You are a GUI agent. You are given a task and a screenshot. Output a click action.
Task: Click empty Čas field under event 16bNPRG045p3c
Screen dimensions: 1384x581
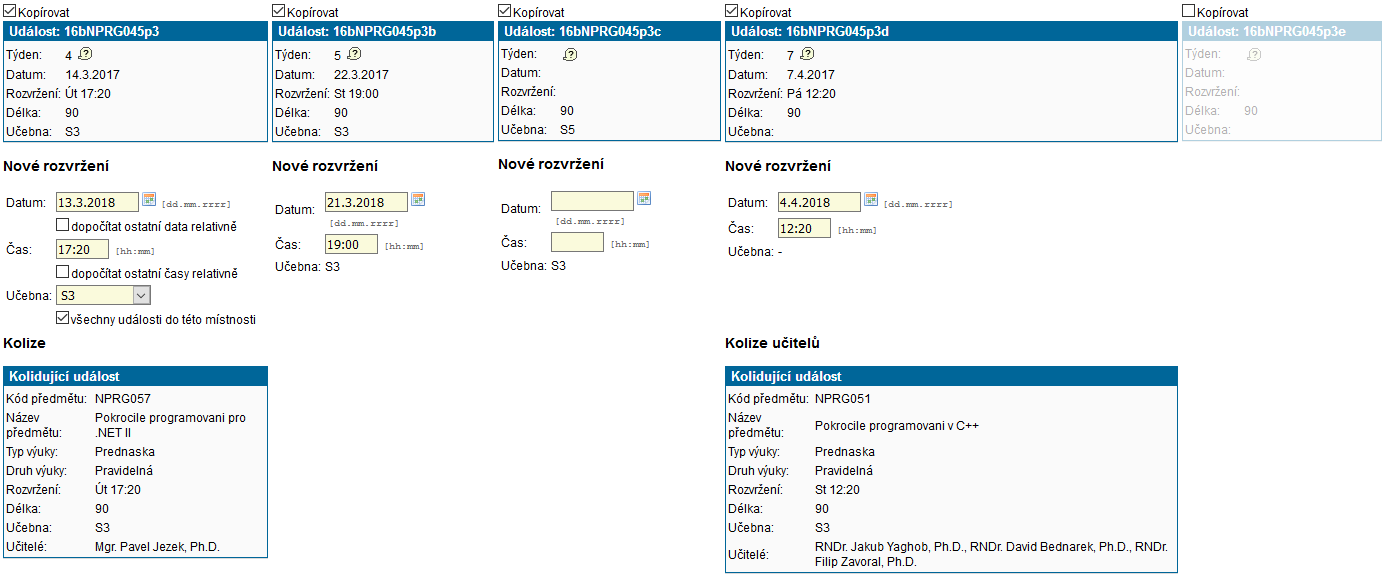(x=577, y=242)
